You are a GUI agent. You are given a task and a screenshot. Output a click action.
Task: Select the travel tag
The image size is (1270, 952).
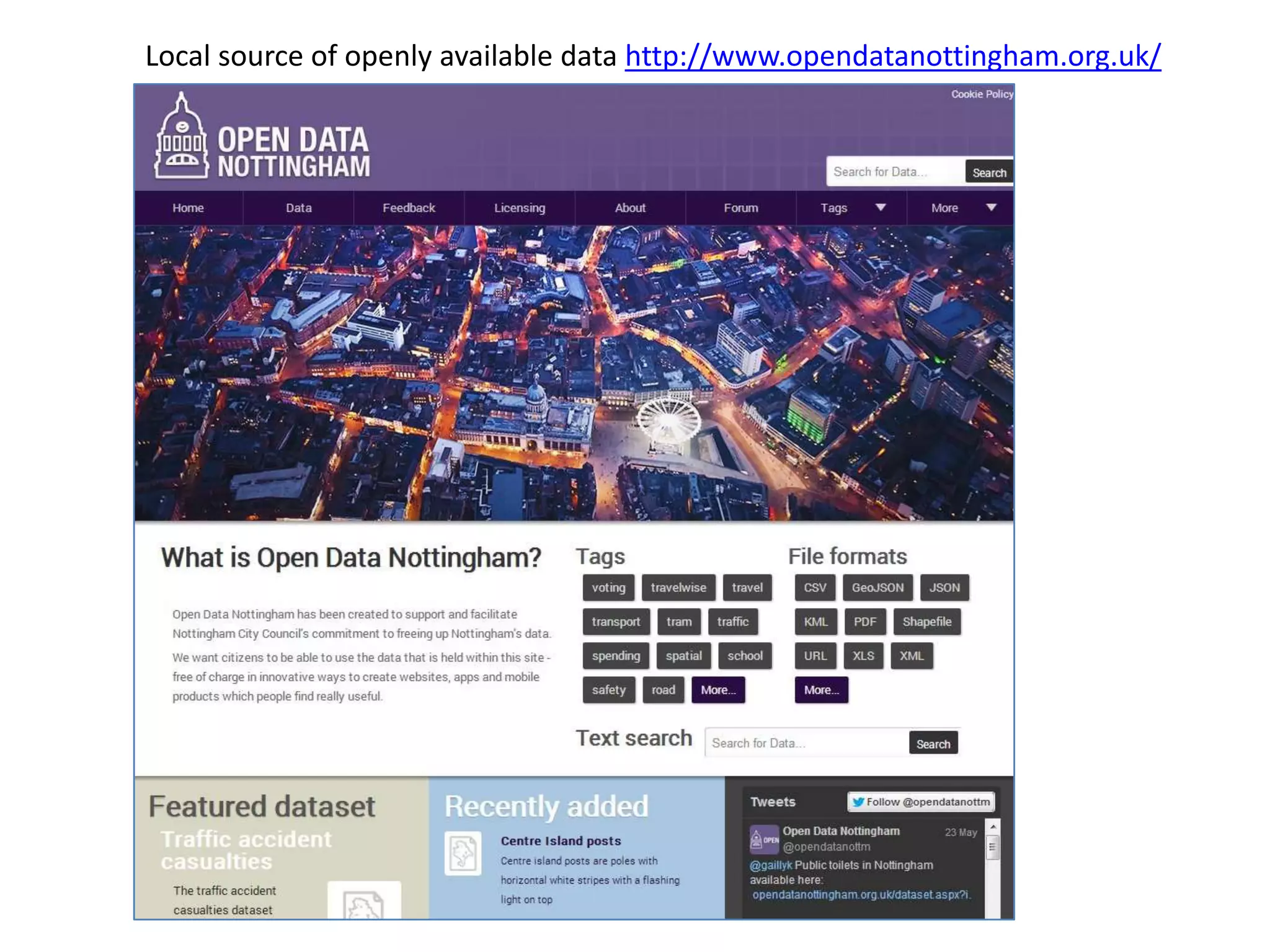(747, 588)
